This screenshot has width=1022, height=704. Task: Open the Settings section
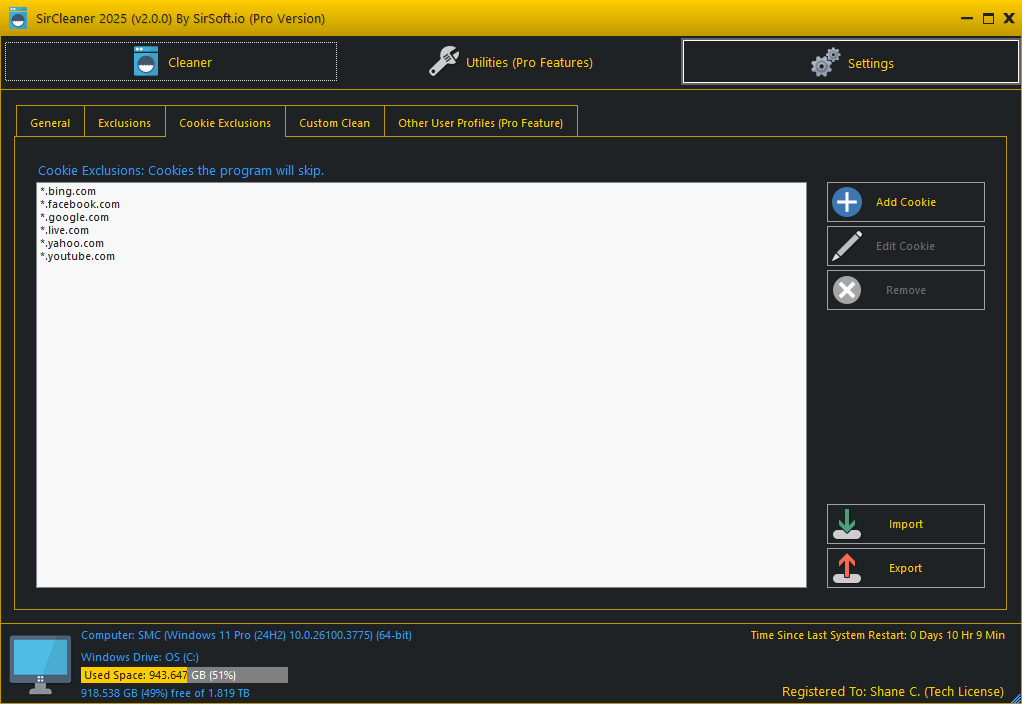point(851,62)
